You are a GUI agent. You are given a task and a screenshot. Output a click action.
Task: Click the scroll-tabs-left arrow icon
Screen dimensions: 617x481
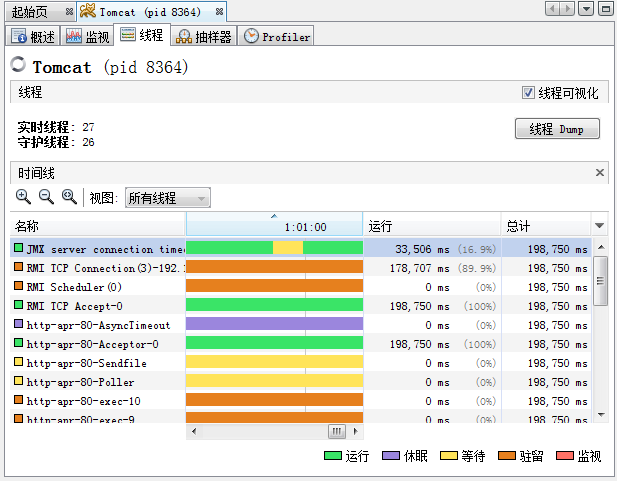pos(552,9)
